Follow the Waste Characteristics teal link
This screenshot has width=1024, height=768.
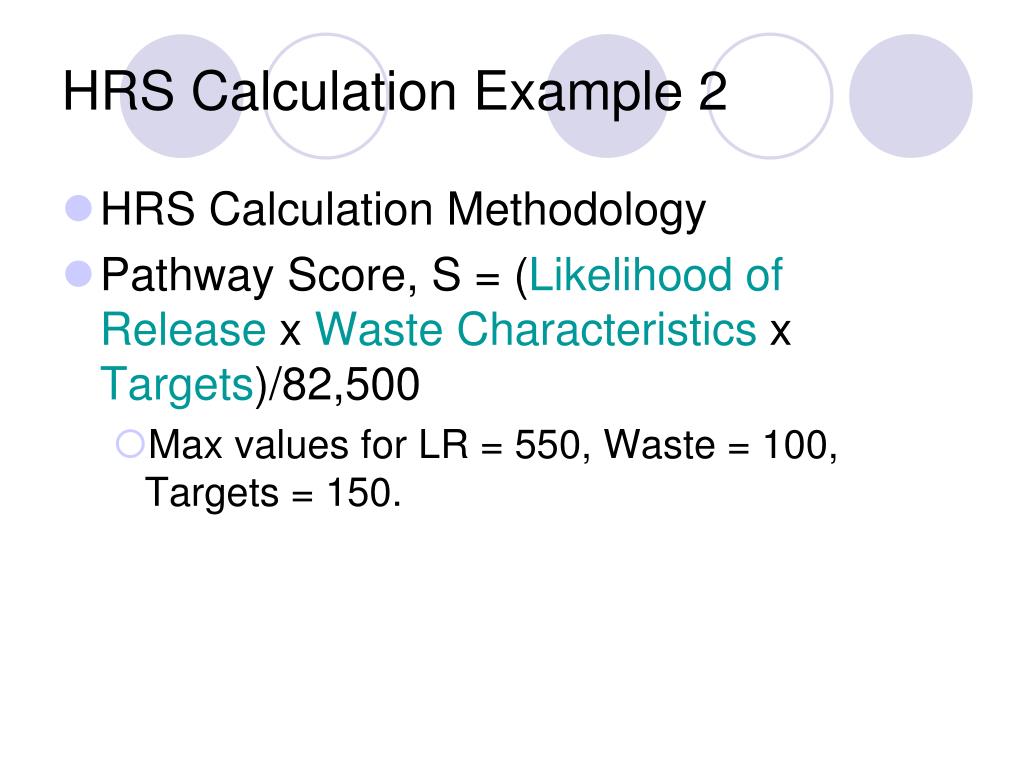[x=536, y=329]
